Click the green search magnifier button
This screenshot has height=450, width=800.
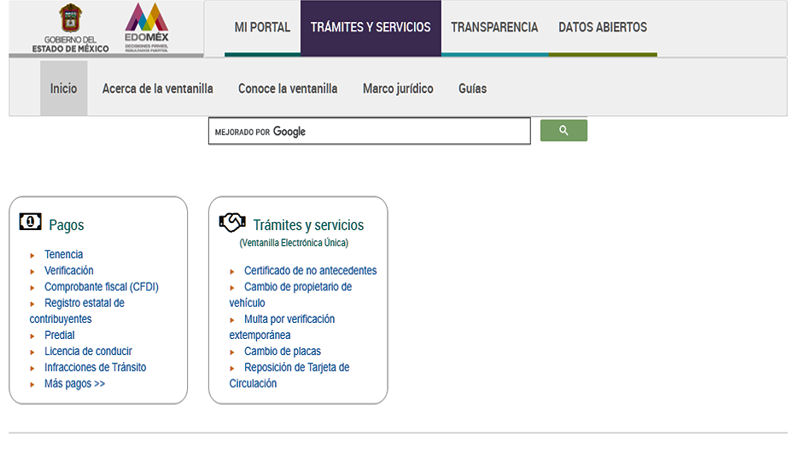[x=564, y=131]
